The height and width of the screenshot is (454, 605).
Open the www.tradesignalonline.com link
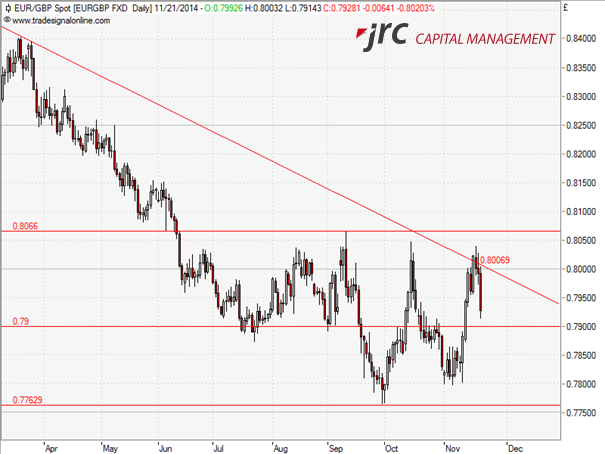(60, 20)
